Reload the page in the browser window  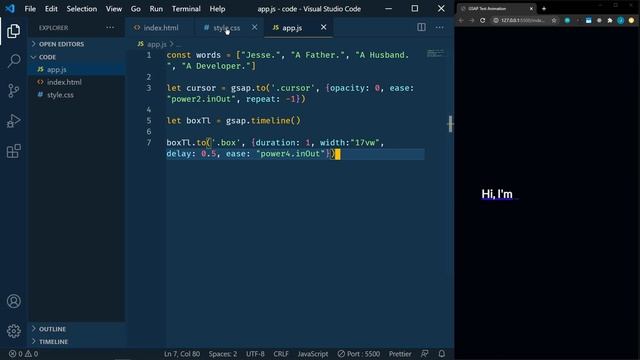(482, 20)
